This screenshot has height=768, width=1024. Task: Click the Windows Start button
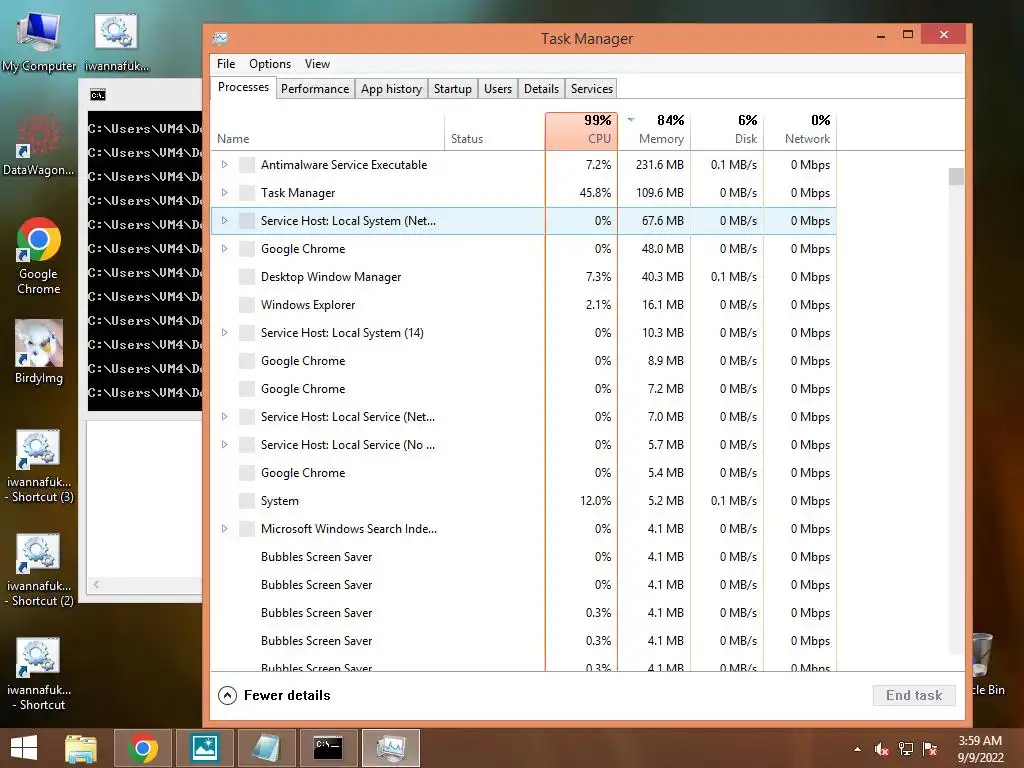(24, 748)
